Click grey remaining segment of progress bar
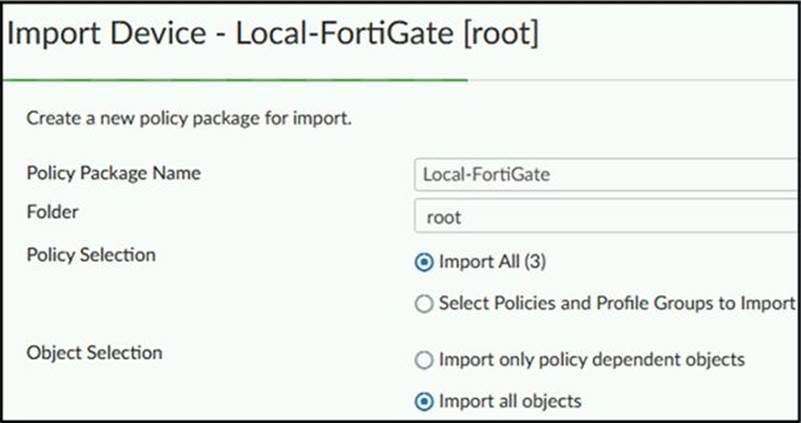The width and height of the screenshot is (801, 423). point(633,80)
